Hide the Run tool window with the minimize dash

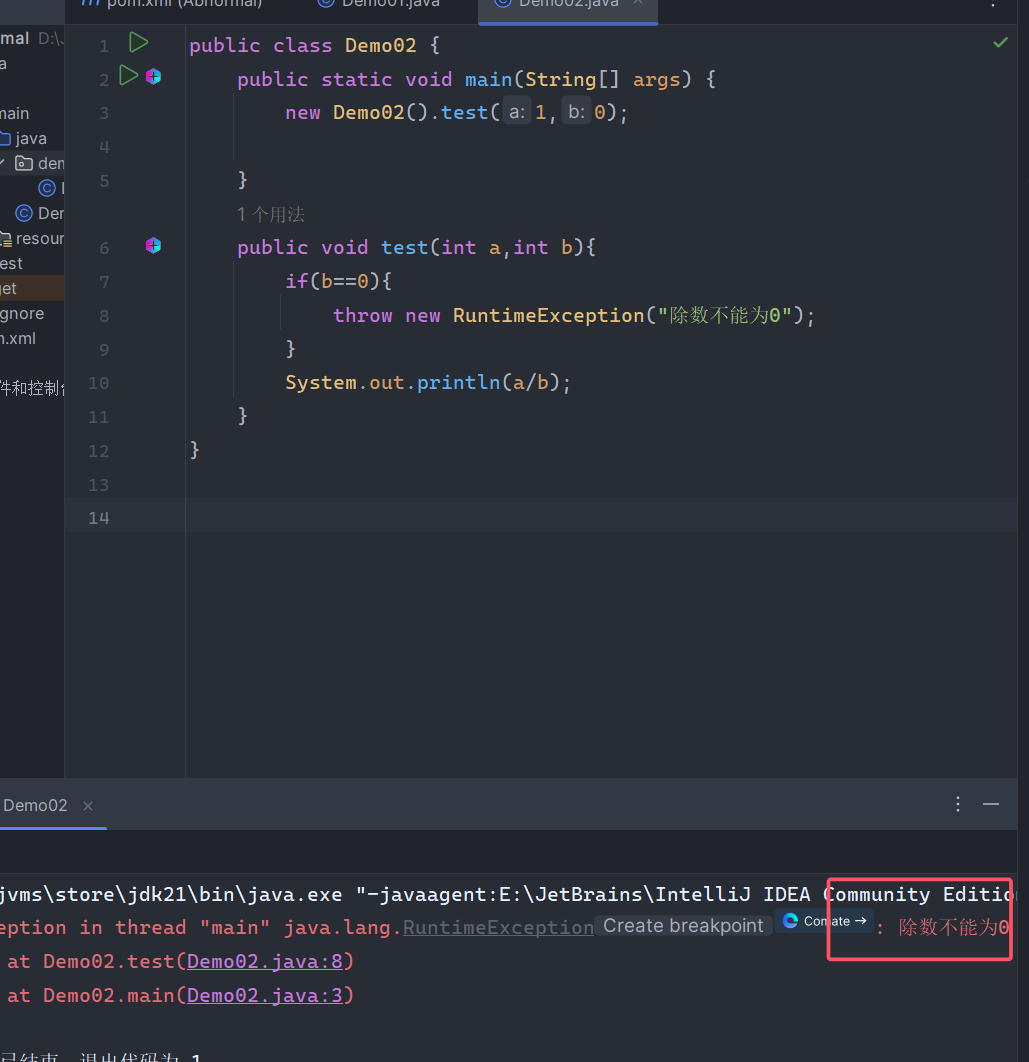click(991, 804)
